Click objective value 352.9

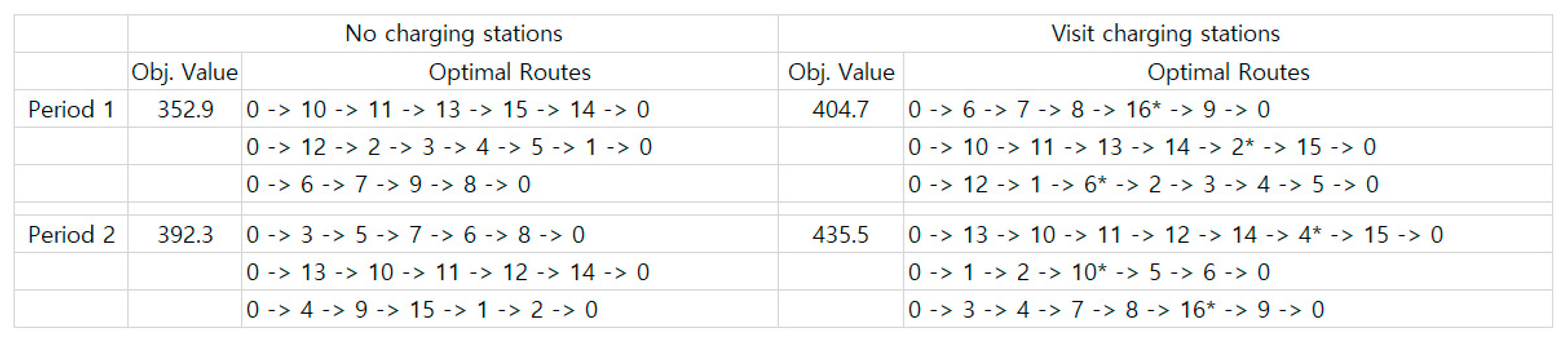pos(185,109)
